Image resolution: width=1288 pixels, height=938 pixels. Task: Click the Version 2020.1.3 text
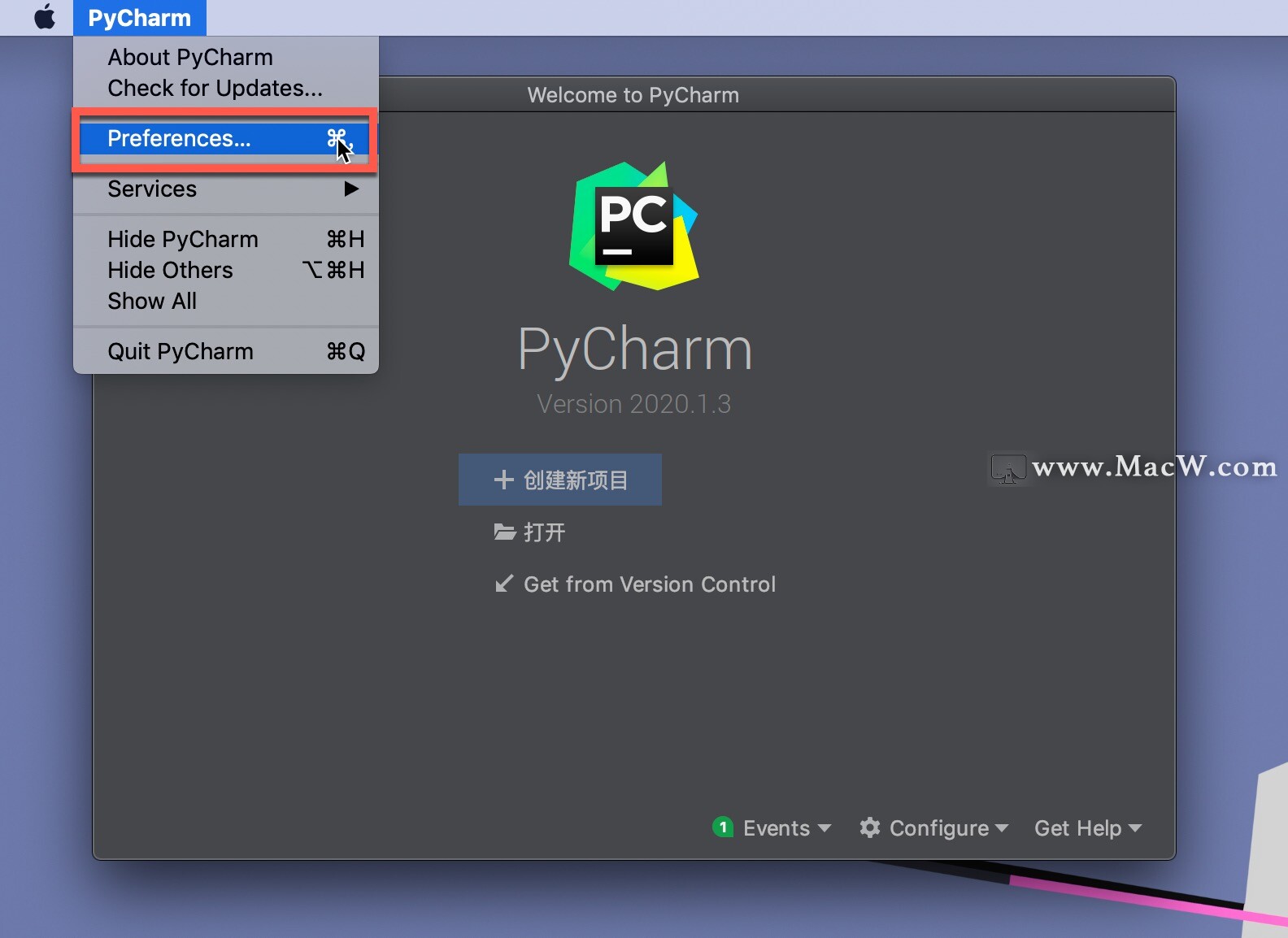coord(633,404)
